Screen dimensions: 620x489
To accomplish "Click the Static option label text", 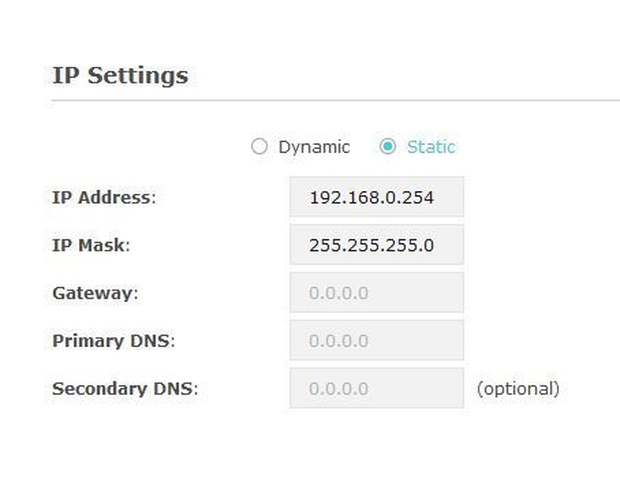I will pyautogui.click(x=431, y=147).
